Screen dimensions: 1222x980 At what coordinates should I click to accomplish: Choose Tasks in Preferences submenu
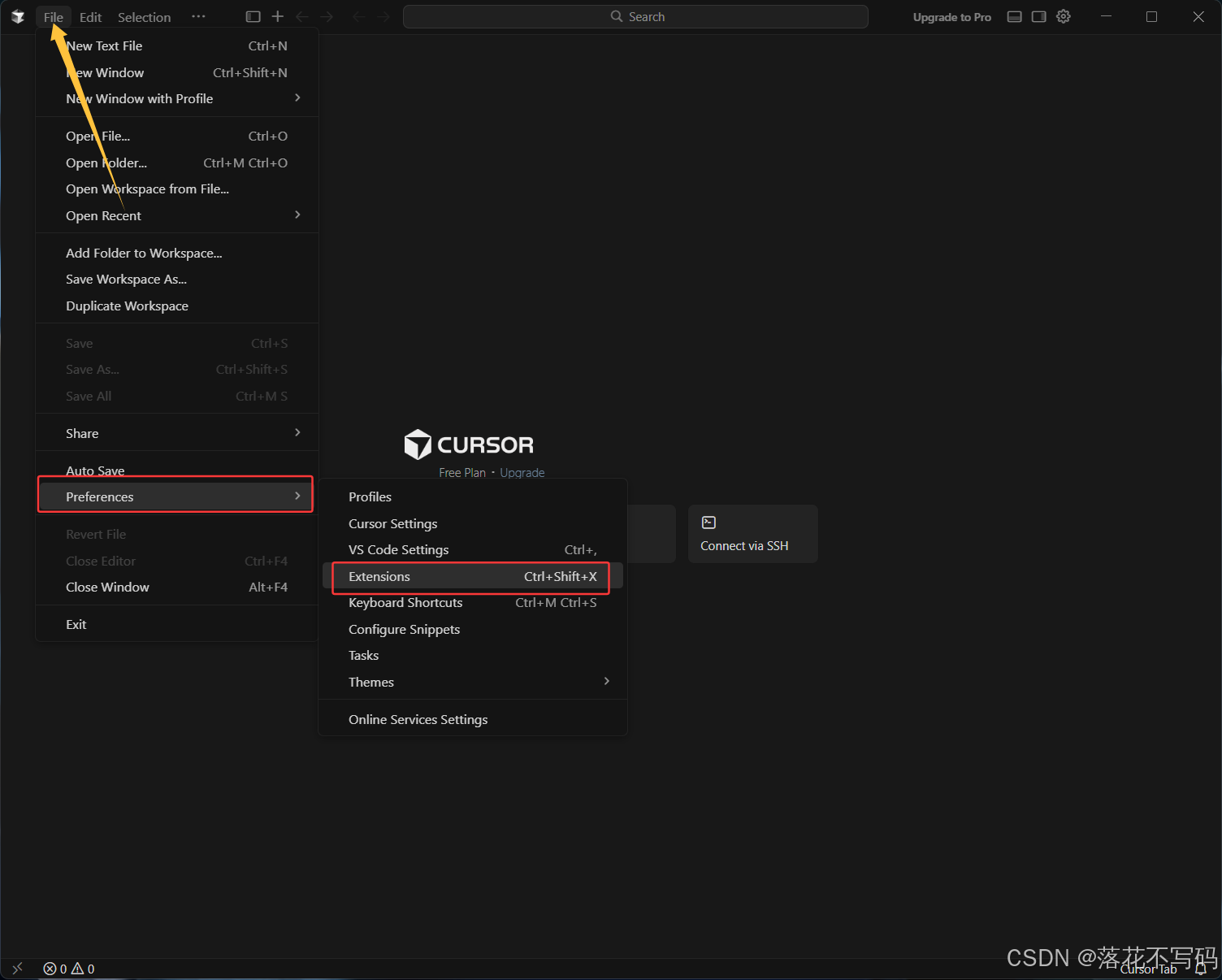pyautogui.click(x=473, y=655)
